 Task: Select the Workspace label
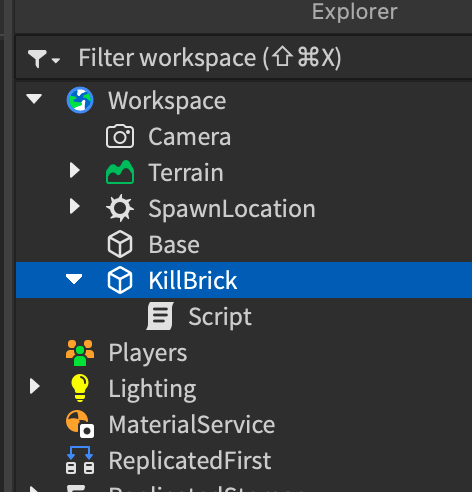167,101
